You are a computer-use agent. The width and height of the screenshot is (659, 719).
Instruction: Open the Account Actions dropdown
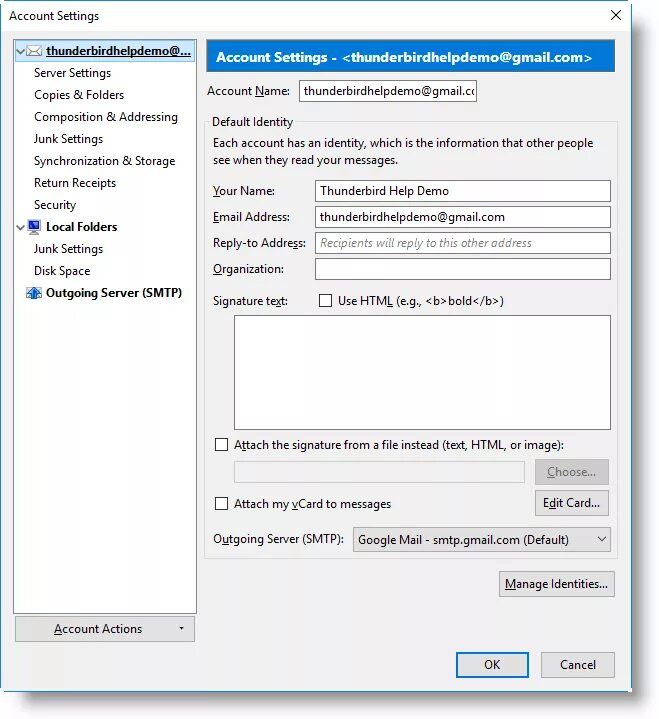point(105,629)
